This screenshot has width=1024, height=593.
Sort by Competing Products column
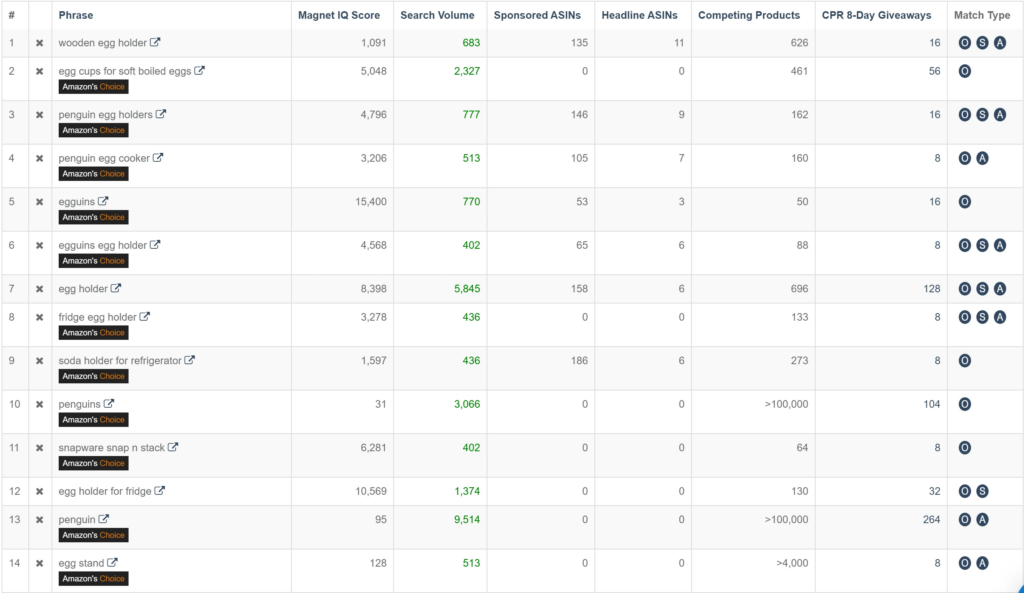click(749, 15)
